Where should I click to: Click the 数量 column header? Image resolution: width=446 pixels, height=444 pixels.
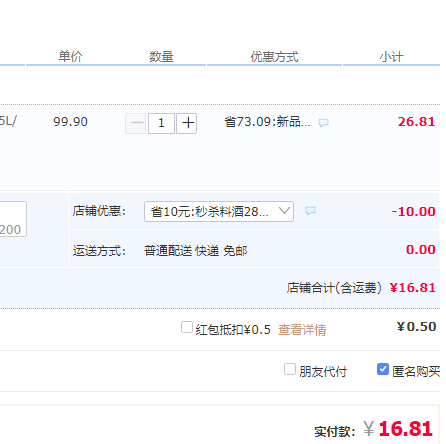pyautogui.click(x=161, y=56)
